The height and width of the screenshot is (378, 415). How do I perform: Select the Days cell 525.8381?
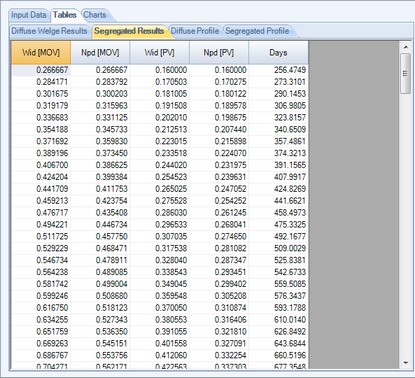[x=278, y=260]
